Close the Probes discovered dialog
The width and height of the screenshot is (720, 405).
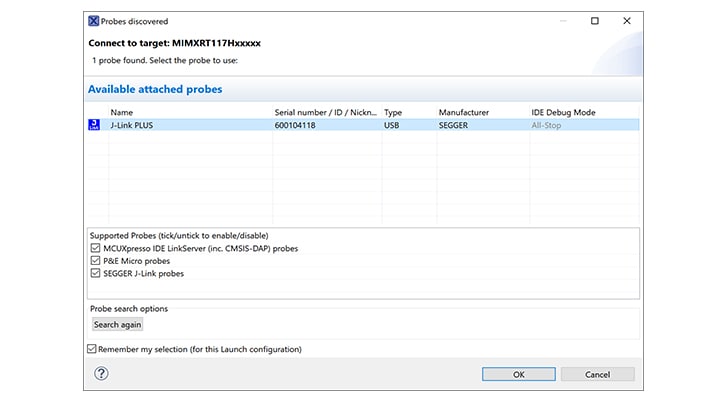pos(627,21)
